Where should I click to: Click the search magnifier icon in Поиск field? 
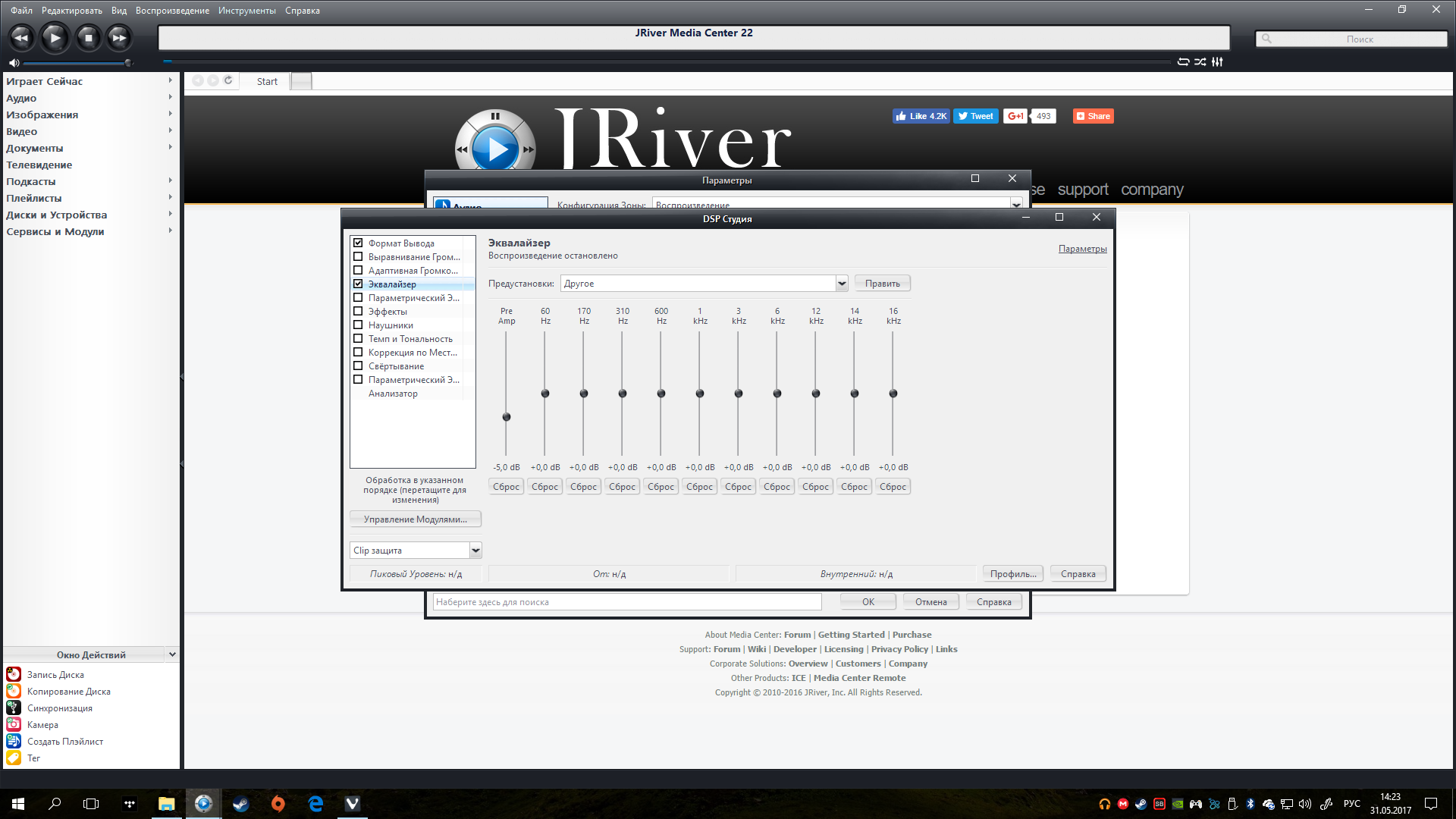pos(1266,39)
